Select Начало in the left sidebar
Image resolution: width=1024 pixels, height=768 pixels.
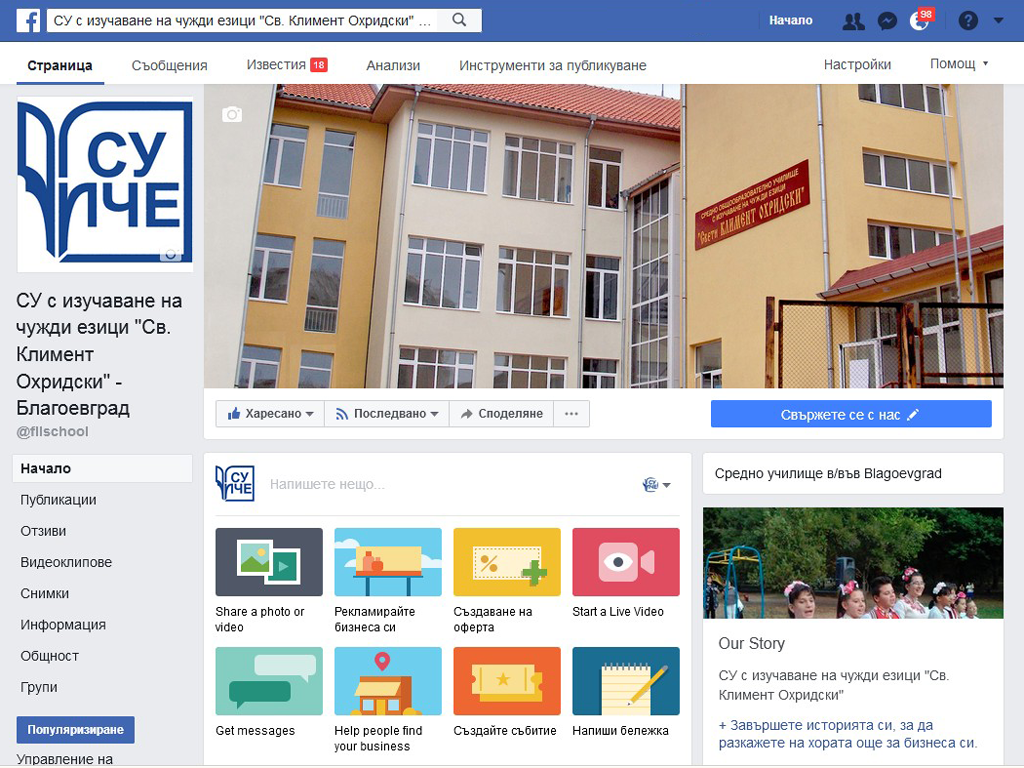103,468
